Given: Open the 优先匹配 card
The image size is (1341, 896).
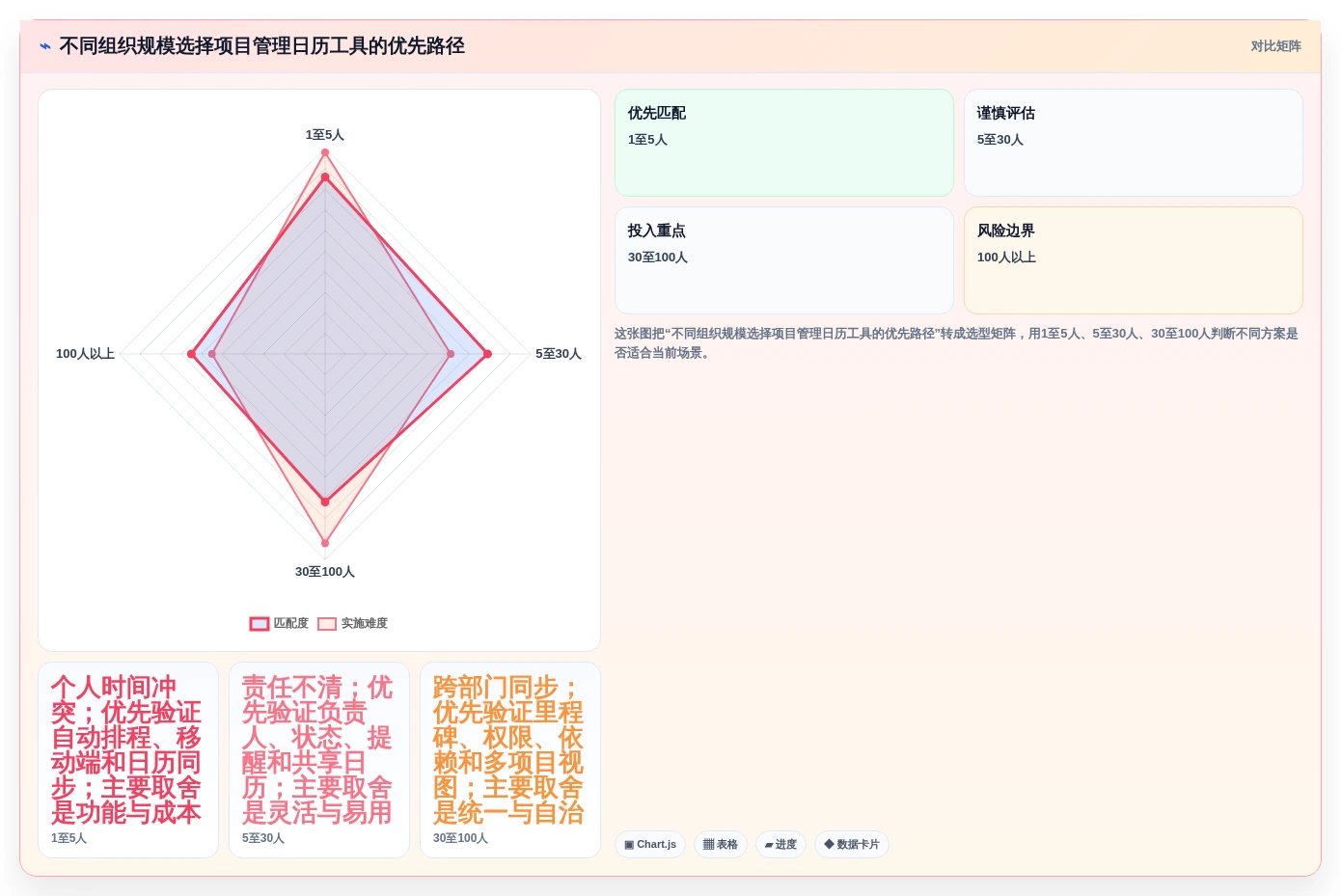Looking at the screenshot, I should [784, 143].
